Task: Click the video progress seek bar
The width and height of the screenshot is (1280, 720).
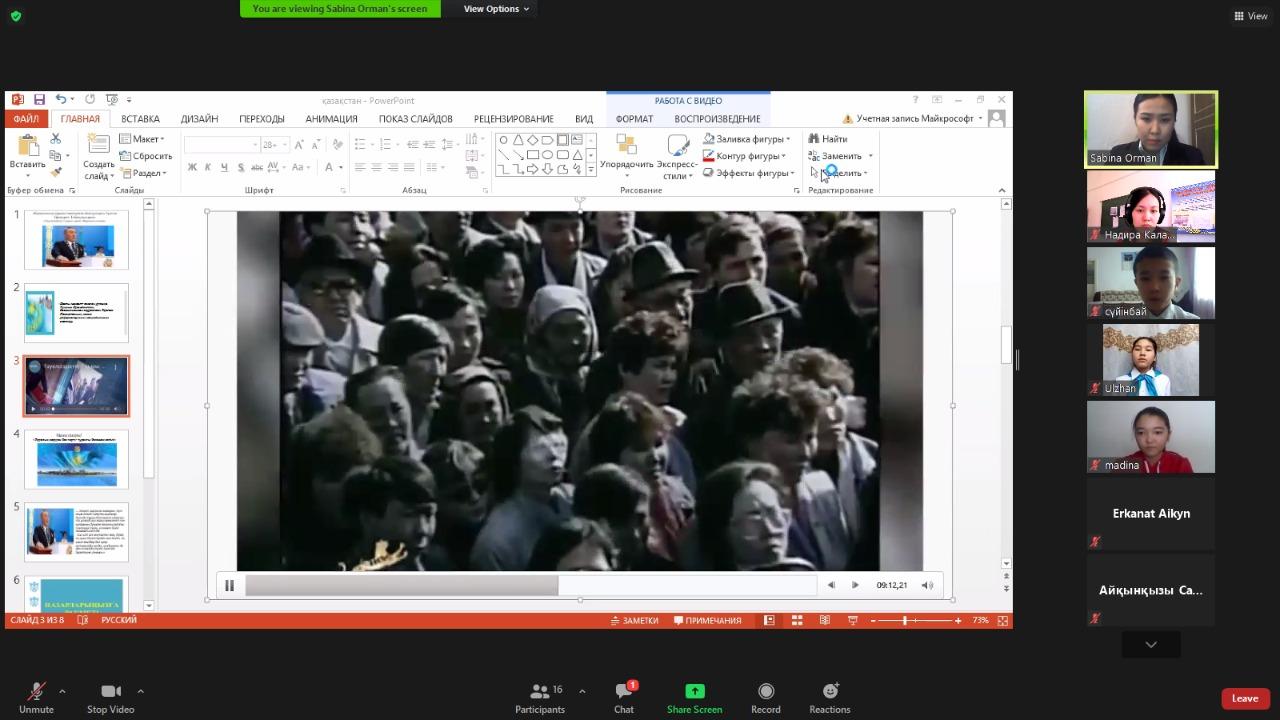Action: click(530, 586)
